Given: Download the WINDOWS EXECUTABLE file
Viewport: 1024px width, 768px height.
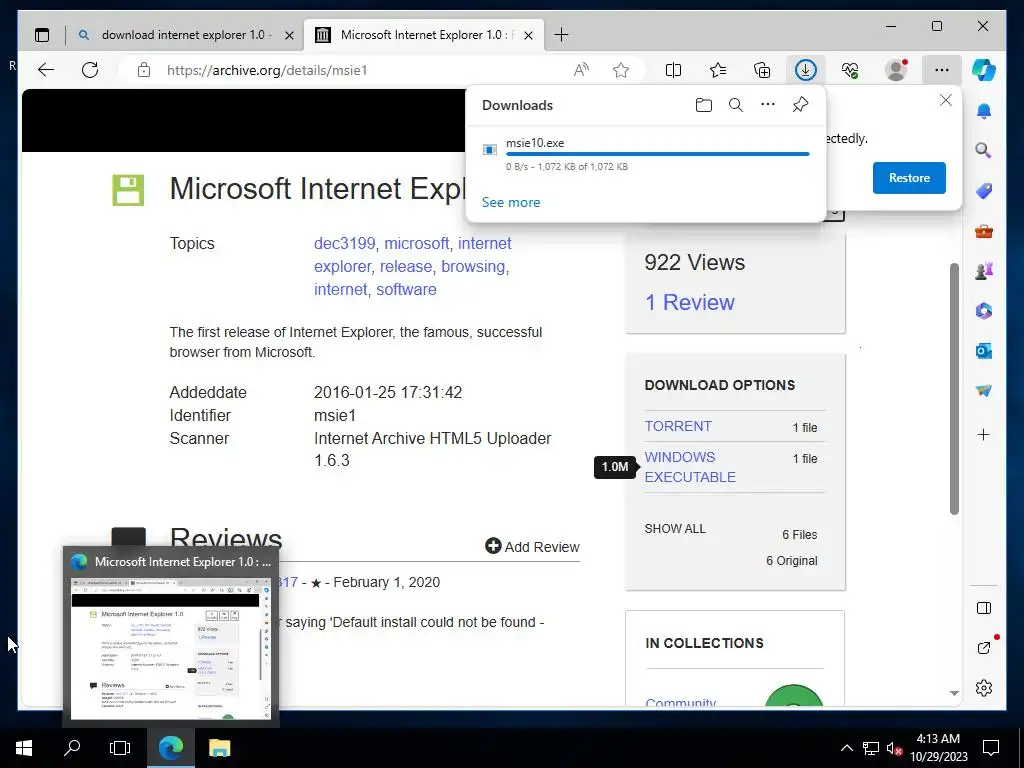Looking at the screenshot, I should point(690,467).
